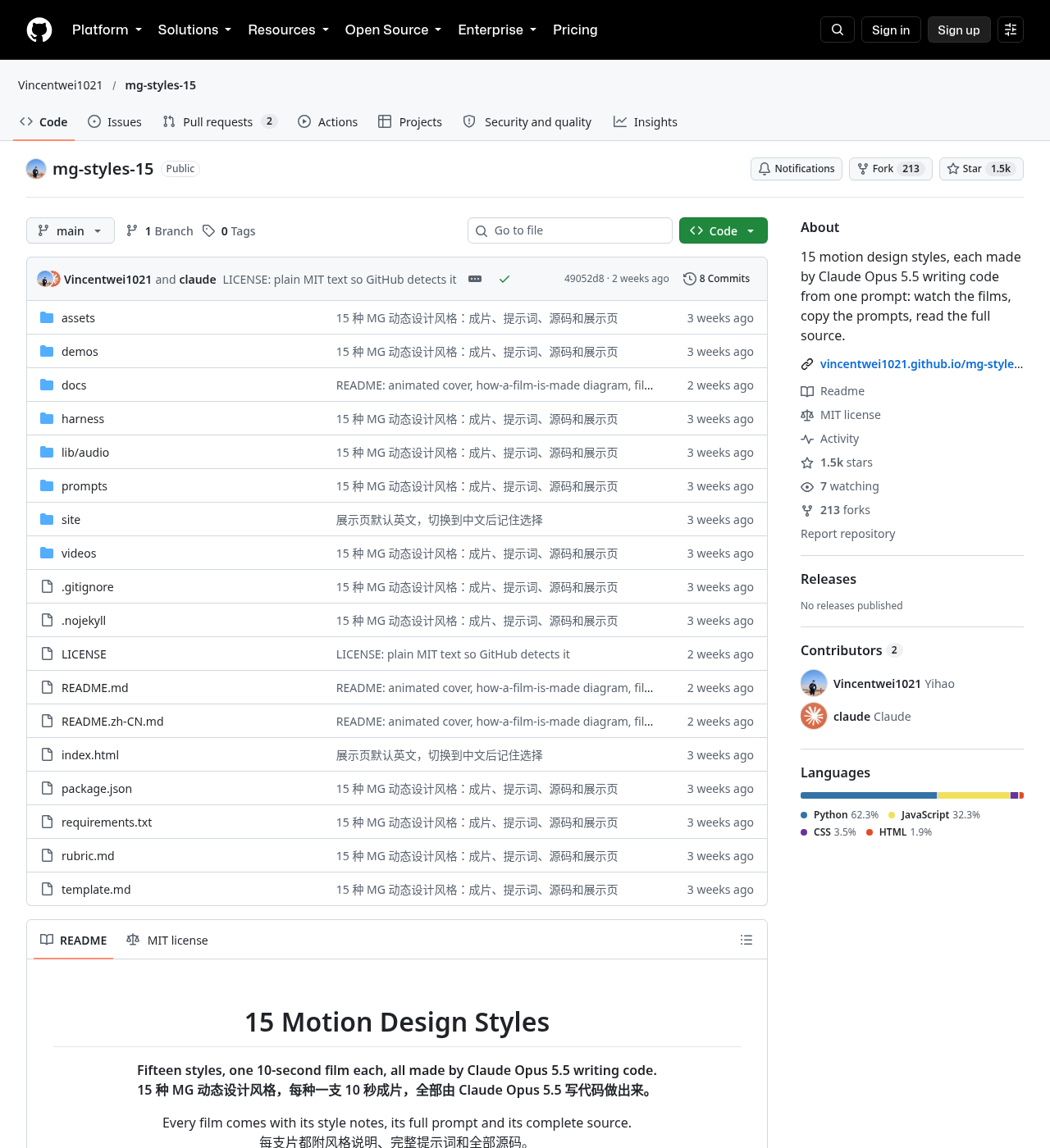Open search with the magnifier icon

[x=838, y=30]
